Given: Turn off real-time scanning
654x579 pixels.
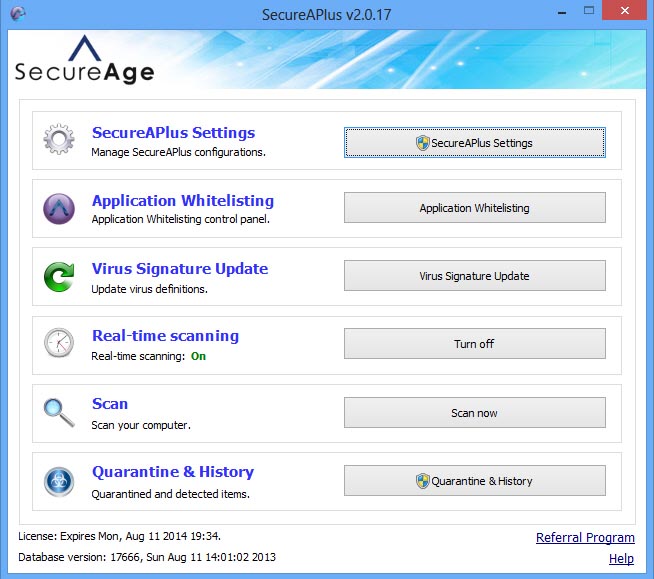Looking at the screenshot, I should [x=474, y=344].
